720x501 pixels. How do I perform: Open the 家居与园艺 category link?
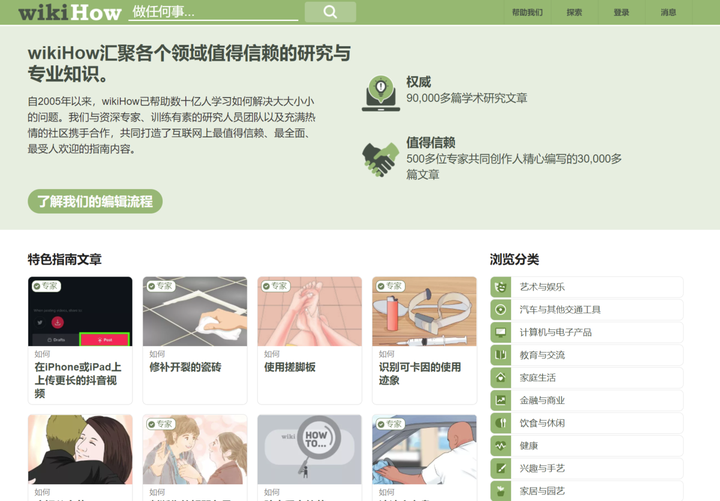point(587,490)
